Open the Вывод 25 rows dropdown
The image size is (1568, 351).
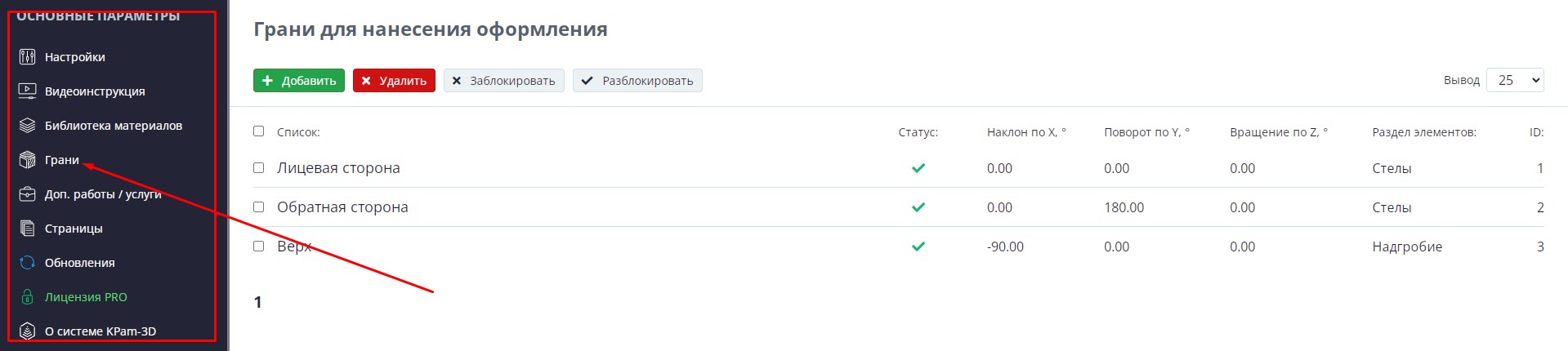[x=1515, y=80]
